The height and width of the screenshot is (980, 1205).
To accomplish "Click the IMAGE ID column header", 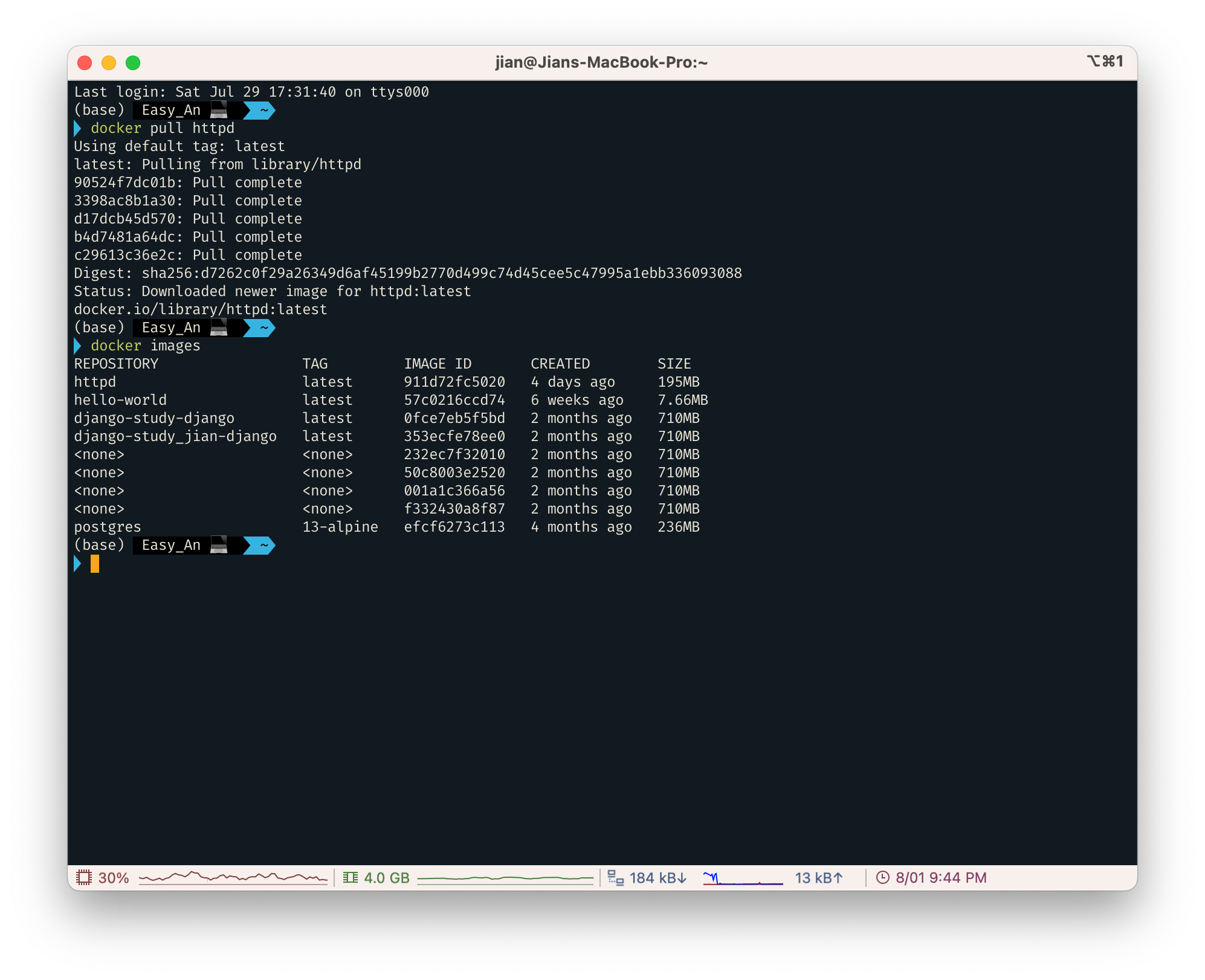I will (x=438, y=364).
